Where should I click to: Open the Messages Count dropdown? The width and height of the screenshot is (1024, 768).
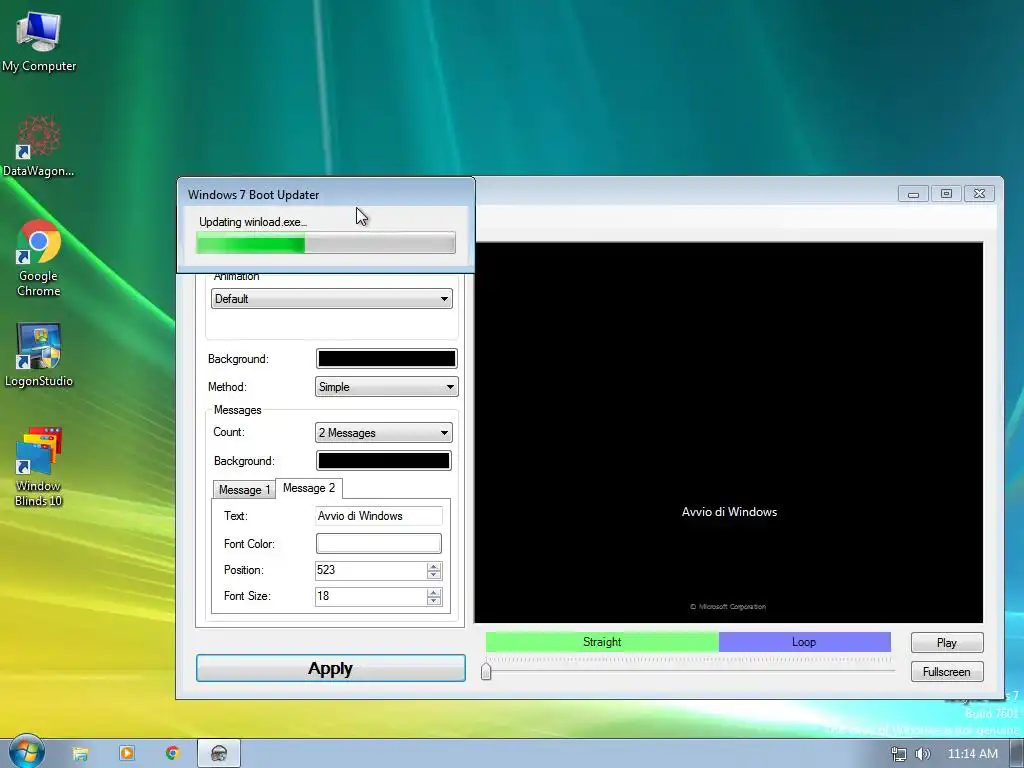tap(384, 432)
